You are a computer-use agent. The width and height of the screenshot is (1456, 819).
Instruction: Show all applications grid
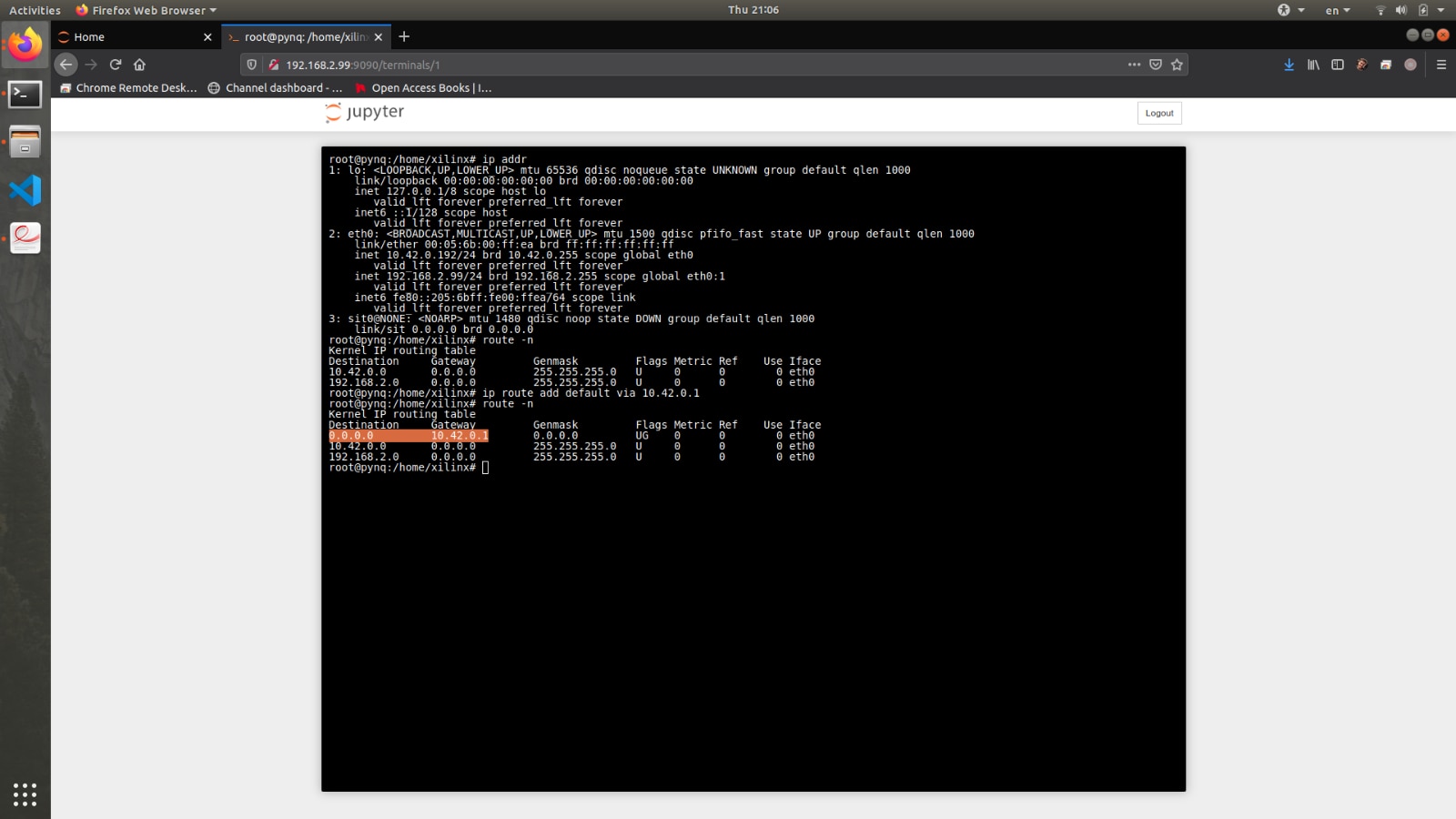click(25, 794)
